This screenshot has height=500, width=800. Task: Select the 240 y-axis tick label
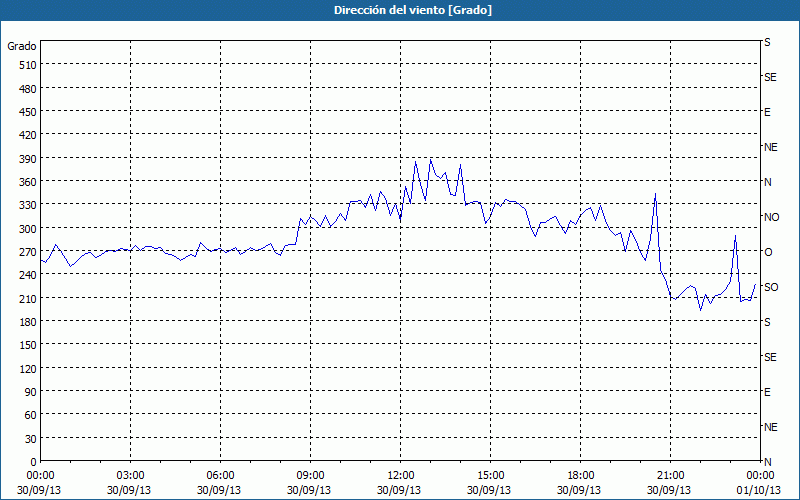point(28,276)
